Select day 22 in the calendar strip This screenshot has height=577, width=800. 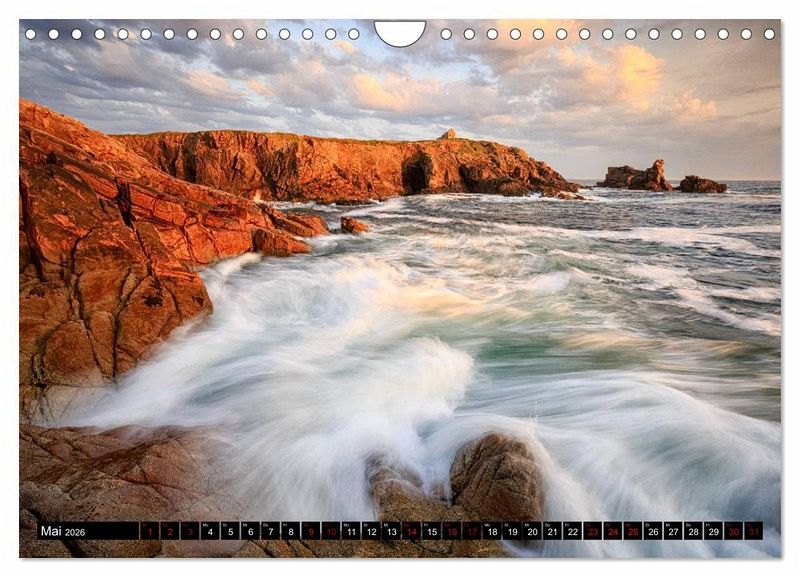(x=572, y=531)
